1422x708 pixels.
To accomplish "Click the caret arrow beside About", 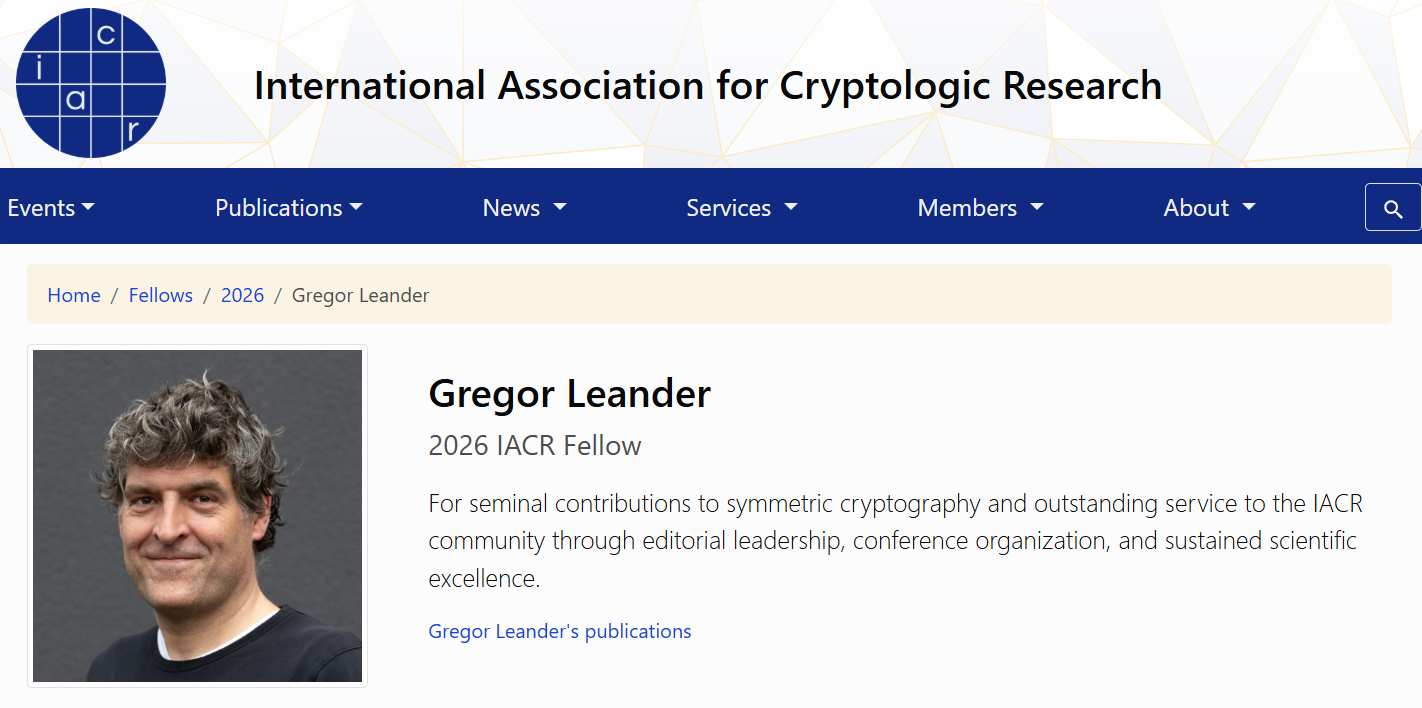I will pyautogui.click(x=1249, y=208).
